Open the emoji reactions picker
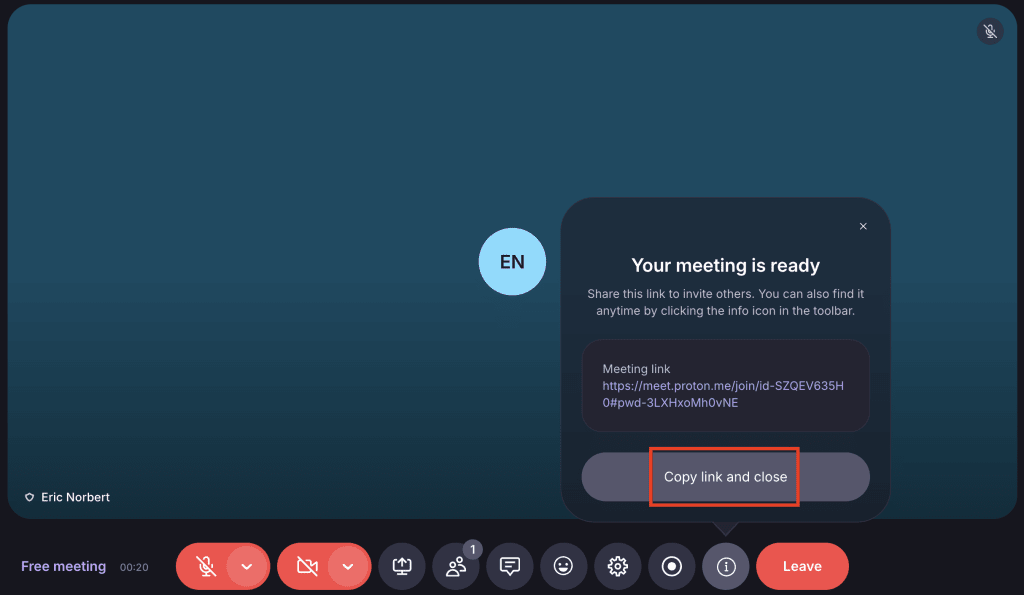This screenshot has height=595, width=1024. 563,566
